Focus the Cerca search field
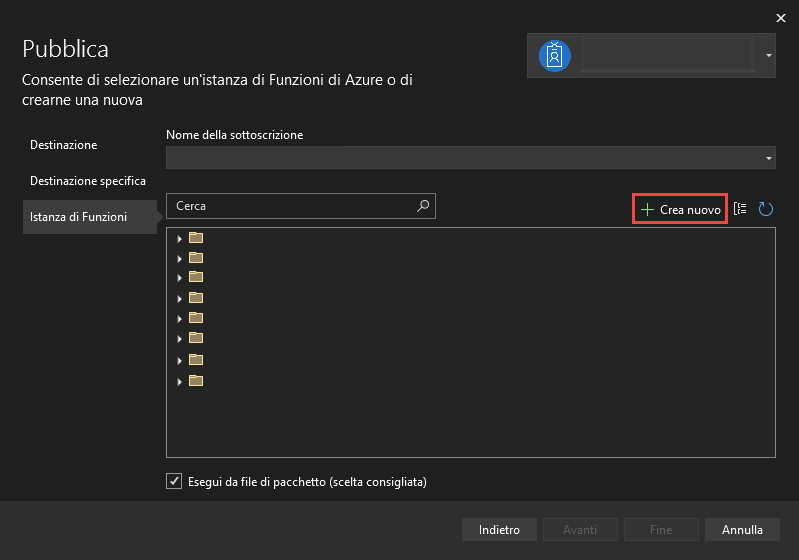The image size is (799, 560). (301, 206)
